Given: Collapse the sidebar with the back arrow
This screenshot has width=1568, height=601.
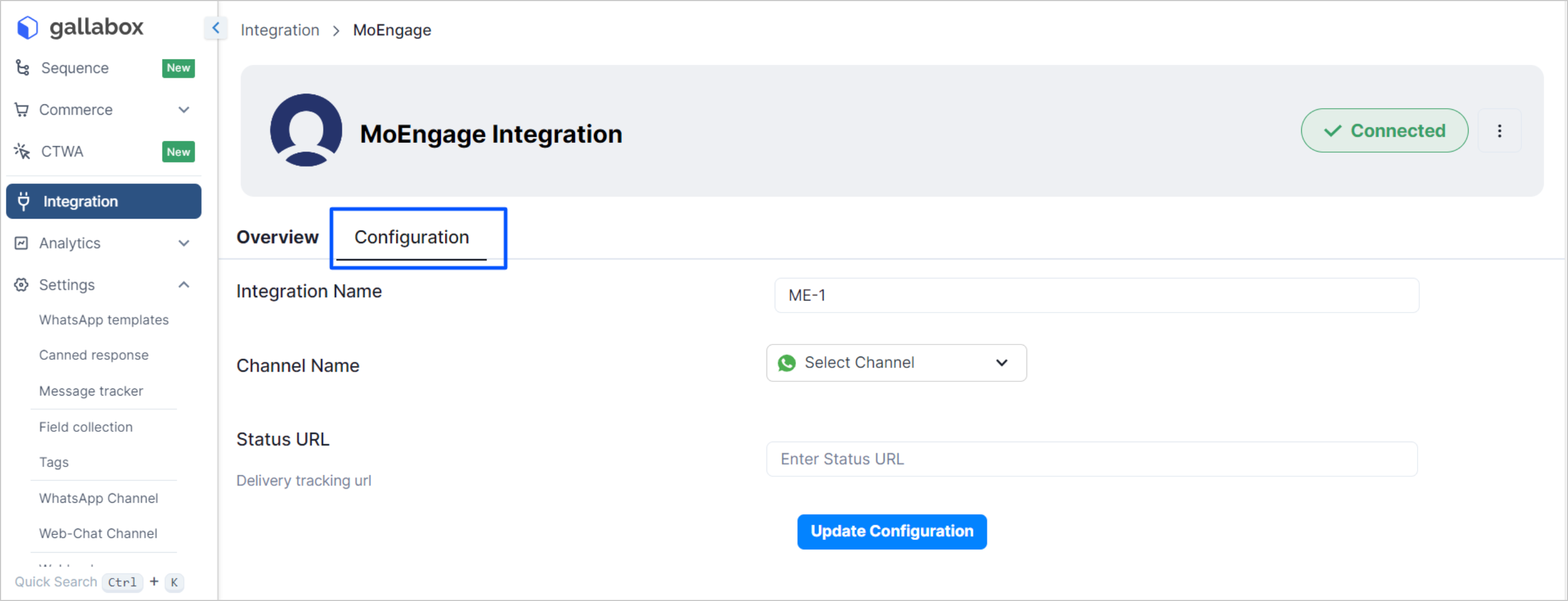Looking at the screenshot, I should 216,28.
